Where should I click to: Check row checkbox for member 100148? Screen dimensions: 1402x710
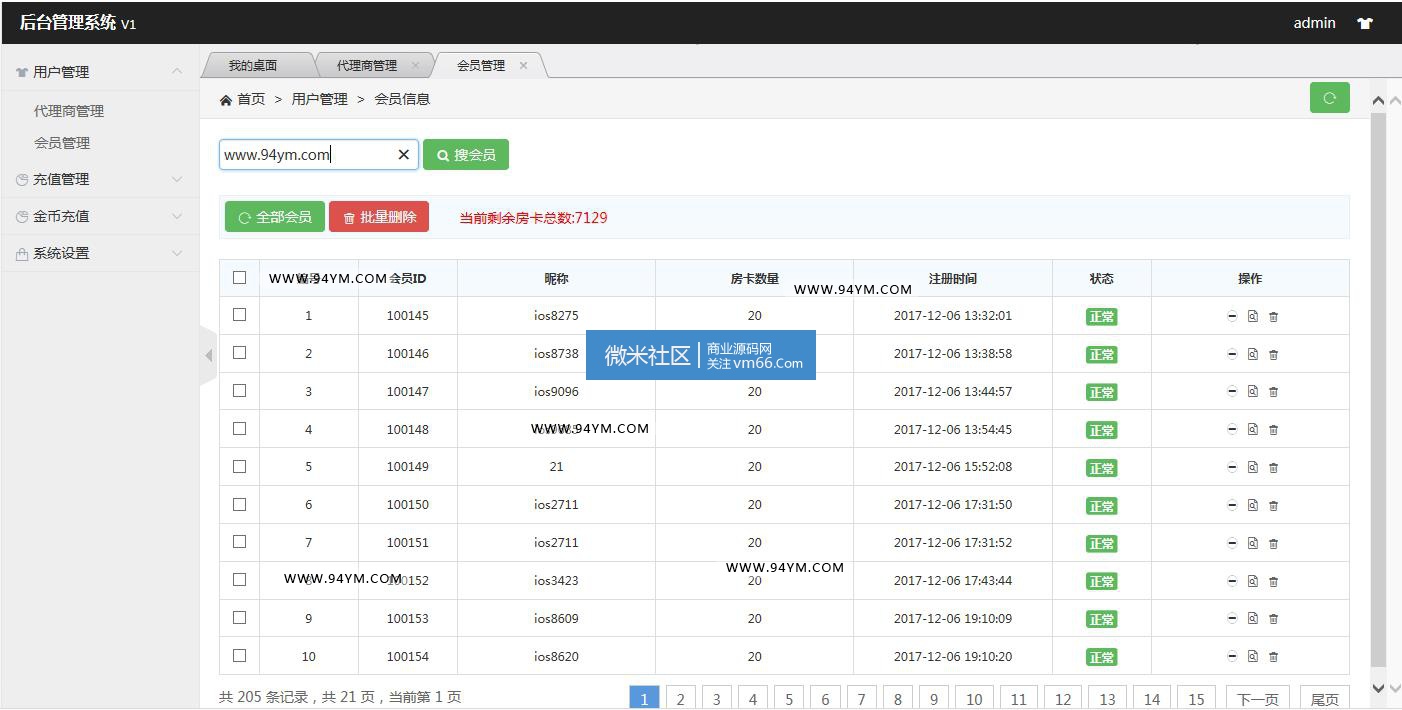(x=239, y=428)
